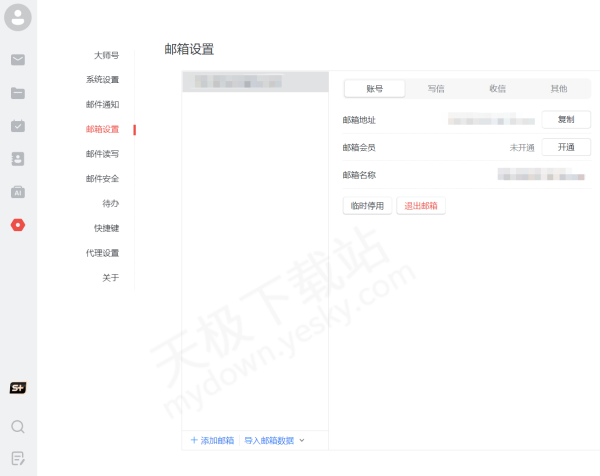The image size is (600, 476).
Task: Open 邮件安全 in the settings menu
Action: 102,179
